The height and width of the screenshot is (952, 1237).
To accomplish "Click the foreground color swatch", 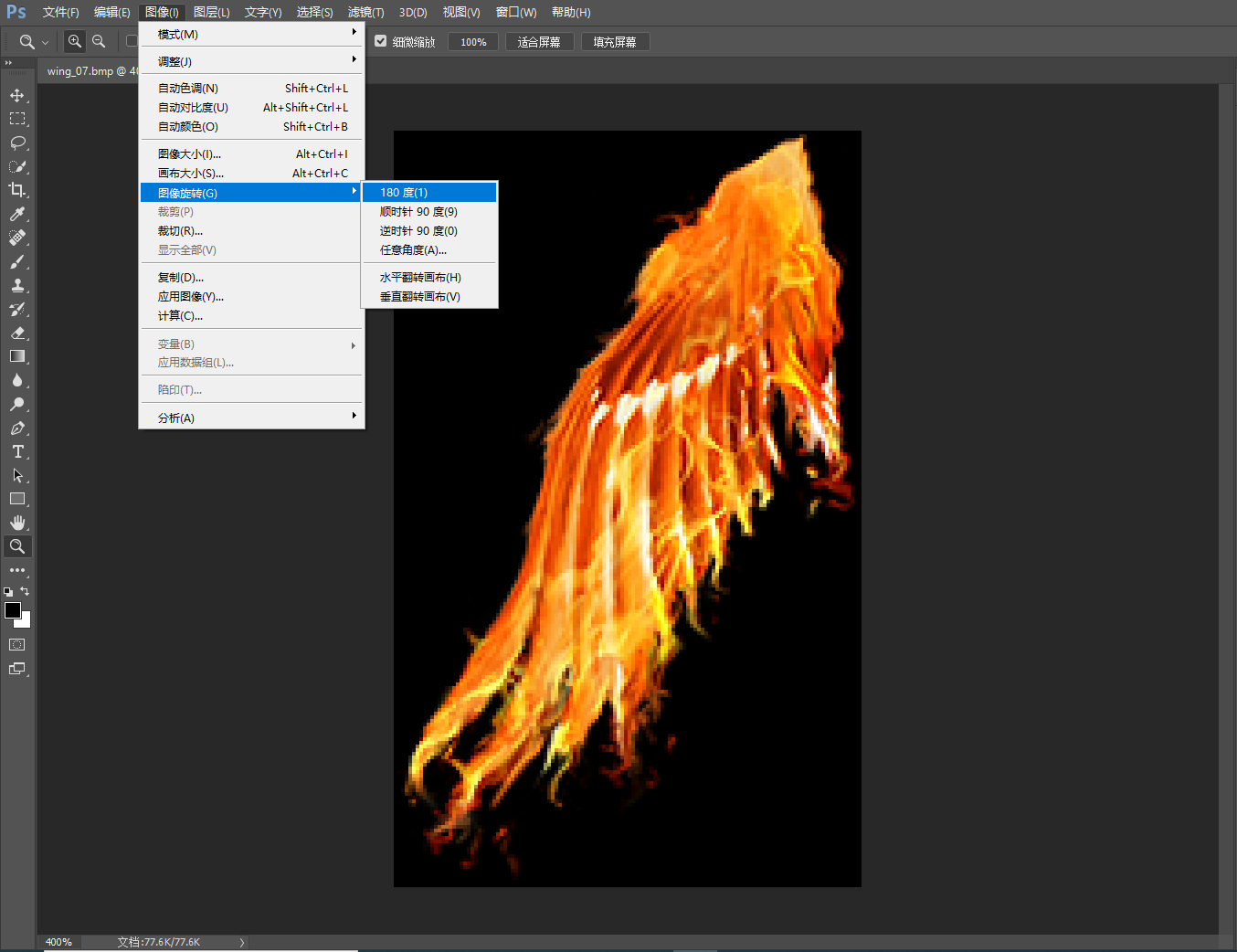I will (12, 610).
